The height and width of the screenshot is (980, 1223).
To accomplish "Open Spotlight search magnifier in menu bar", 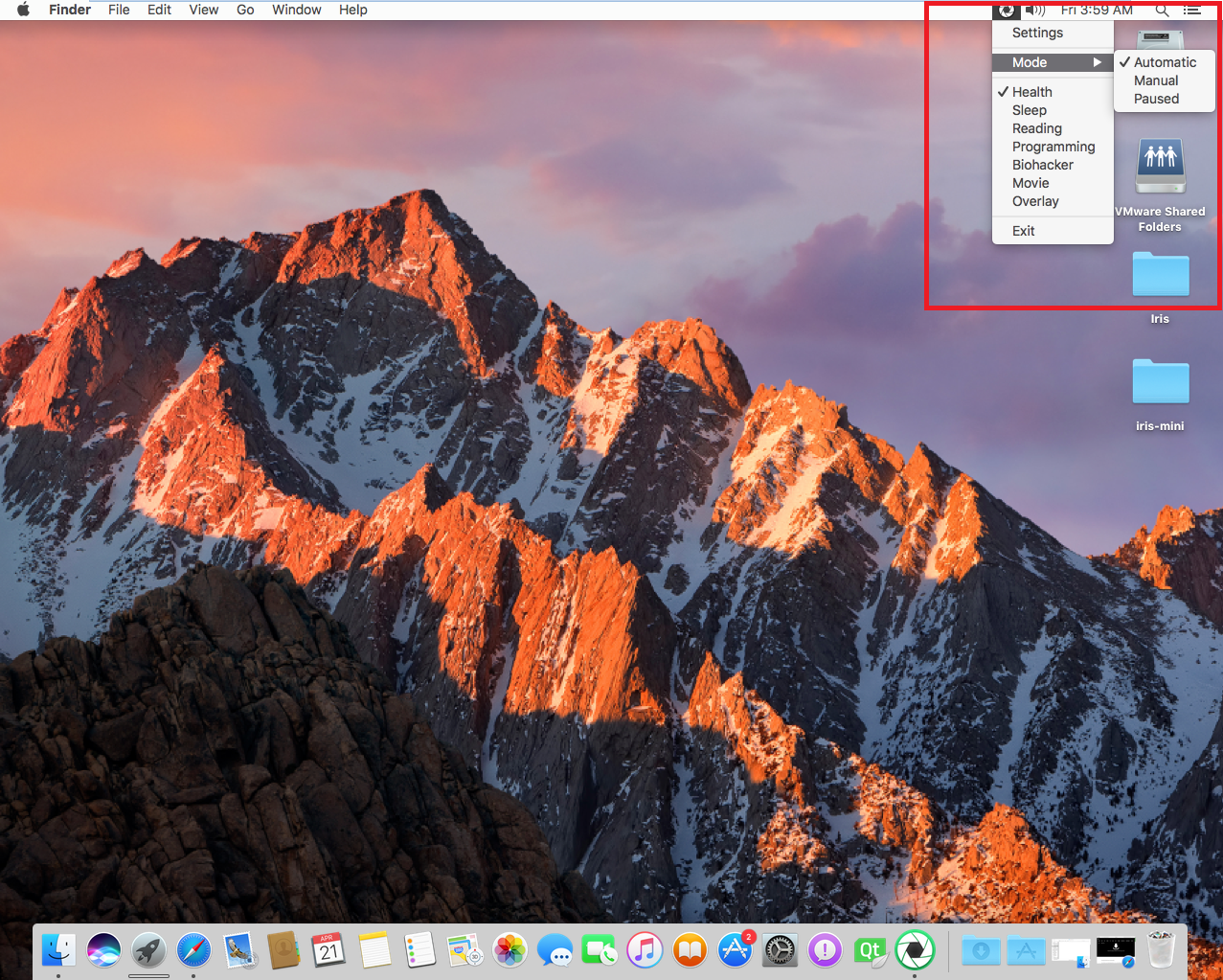I will (x=1162, y=10).
